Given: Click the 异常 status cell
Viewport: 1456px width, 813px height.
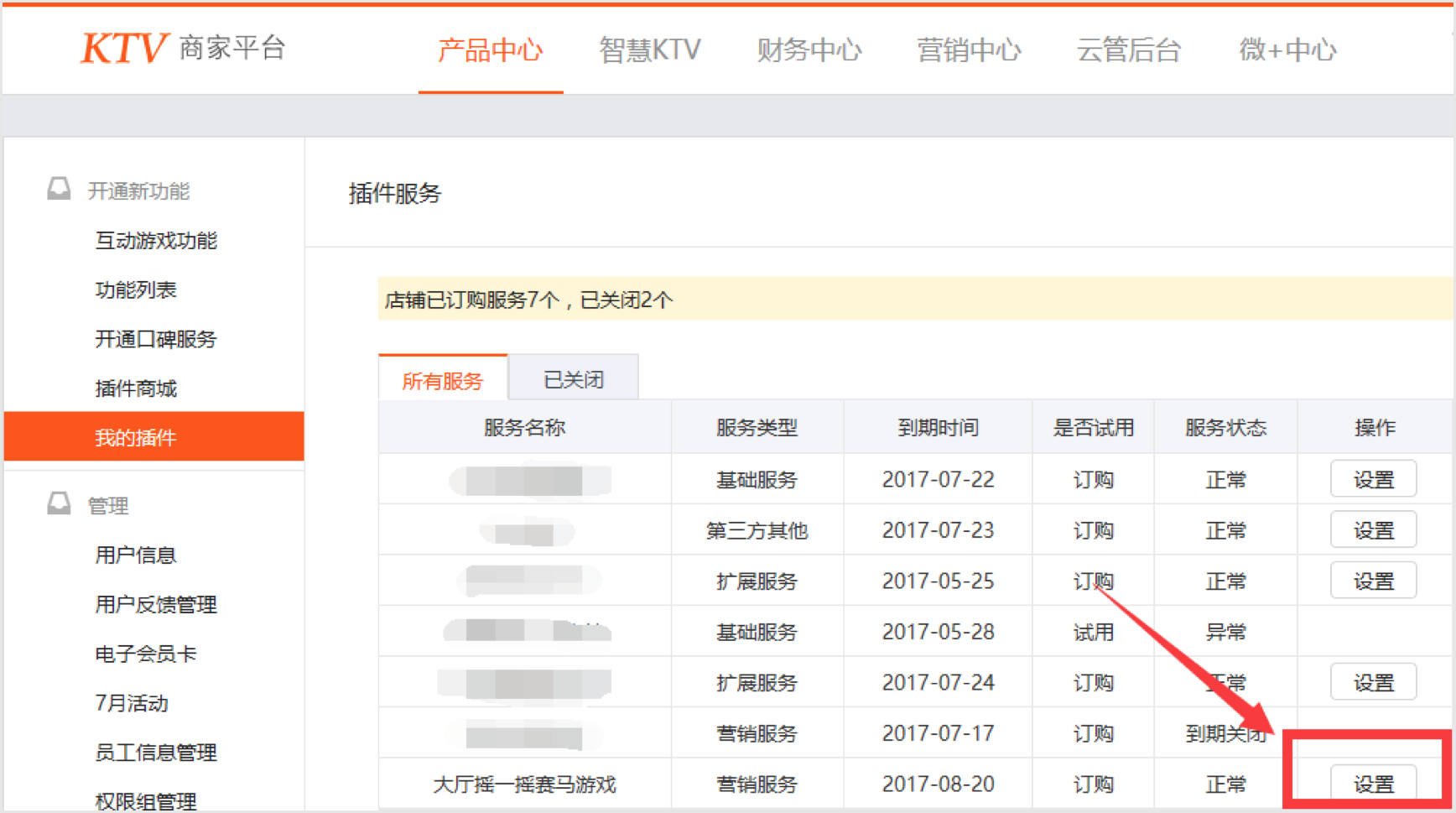Looking at the screenshot, I should [x=1225, y=632].
